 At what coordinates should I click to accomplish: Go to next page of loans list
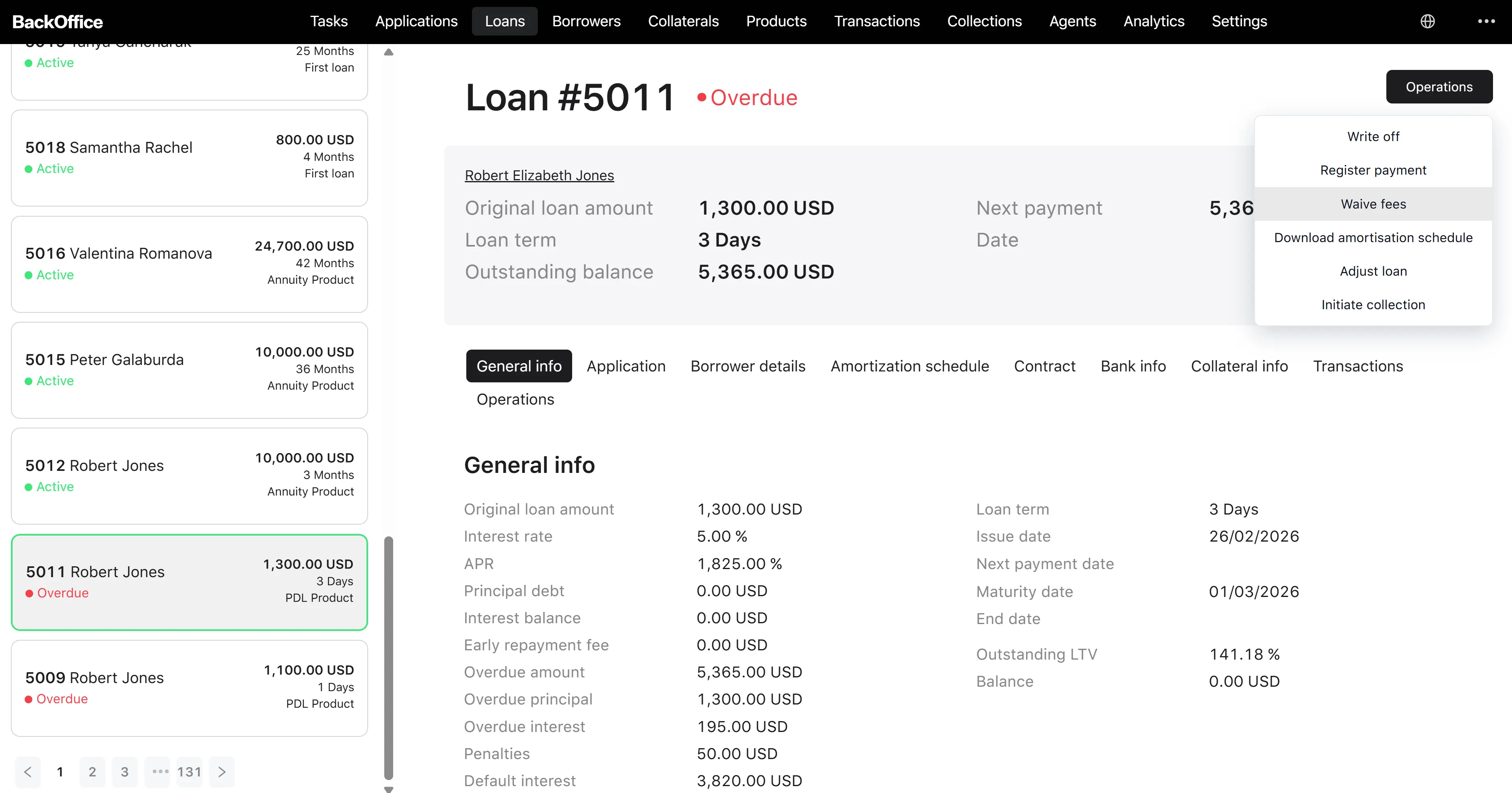pyautogui.click(x=222, y=772)
